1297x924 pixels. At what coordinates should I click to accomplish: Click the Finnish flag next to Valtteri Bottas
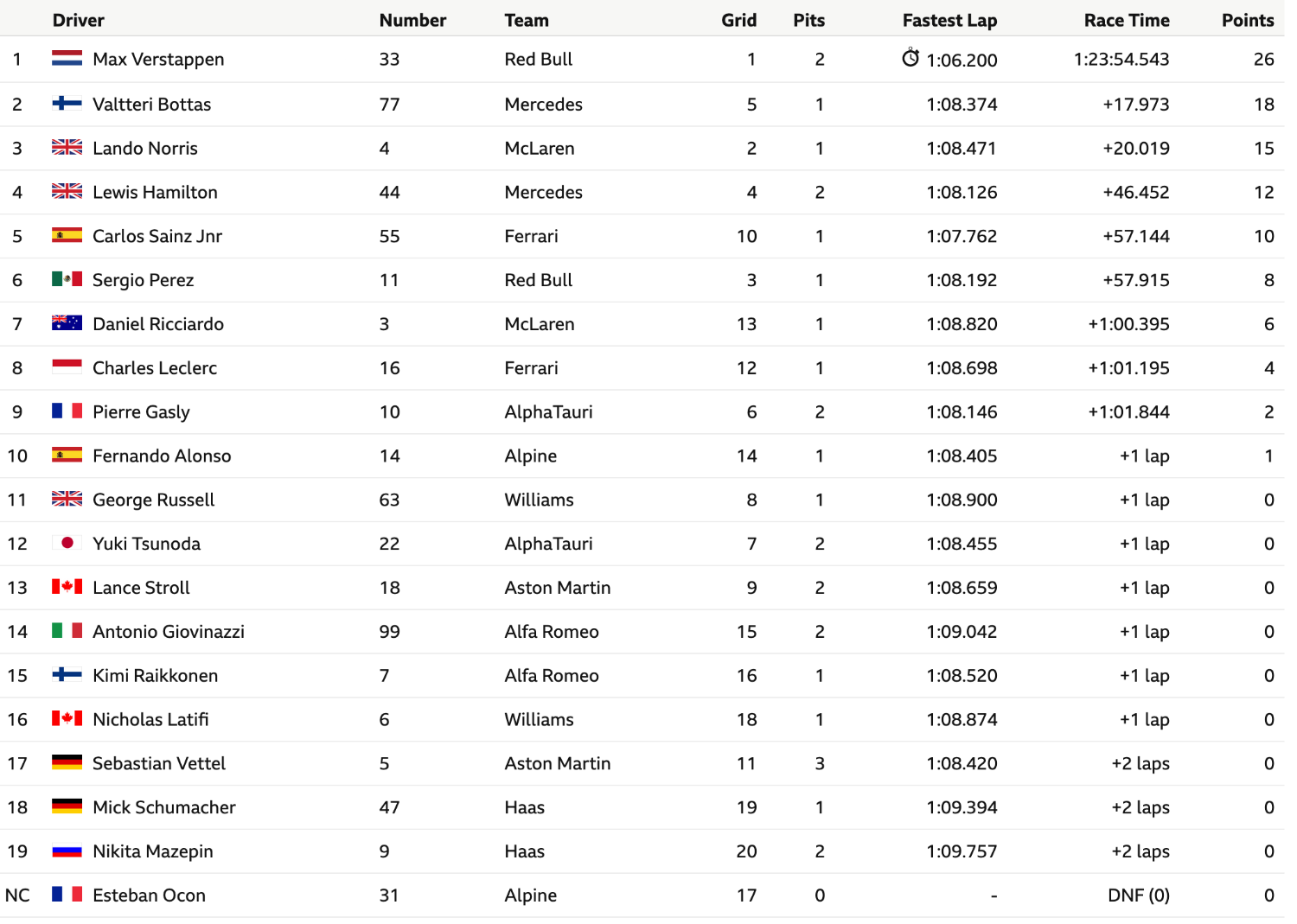pyautogui.click(x=67, y=104)
